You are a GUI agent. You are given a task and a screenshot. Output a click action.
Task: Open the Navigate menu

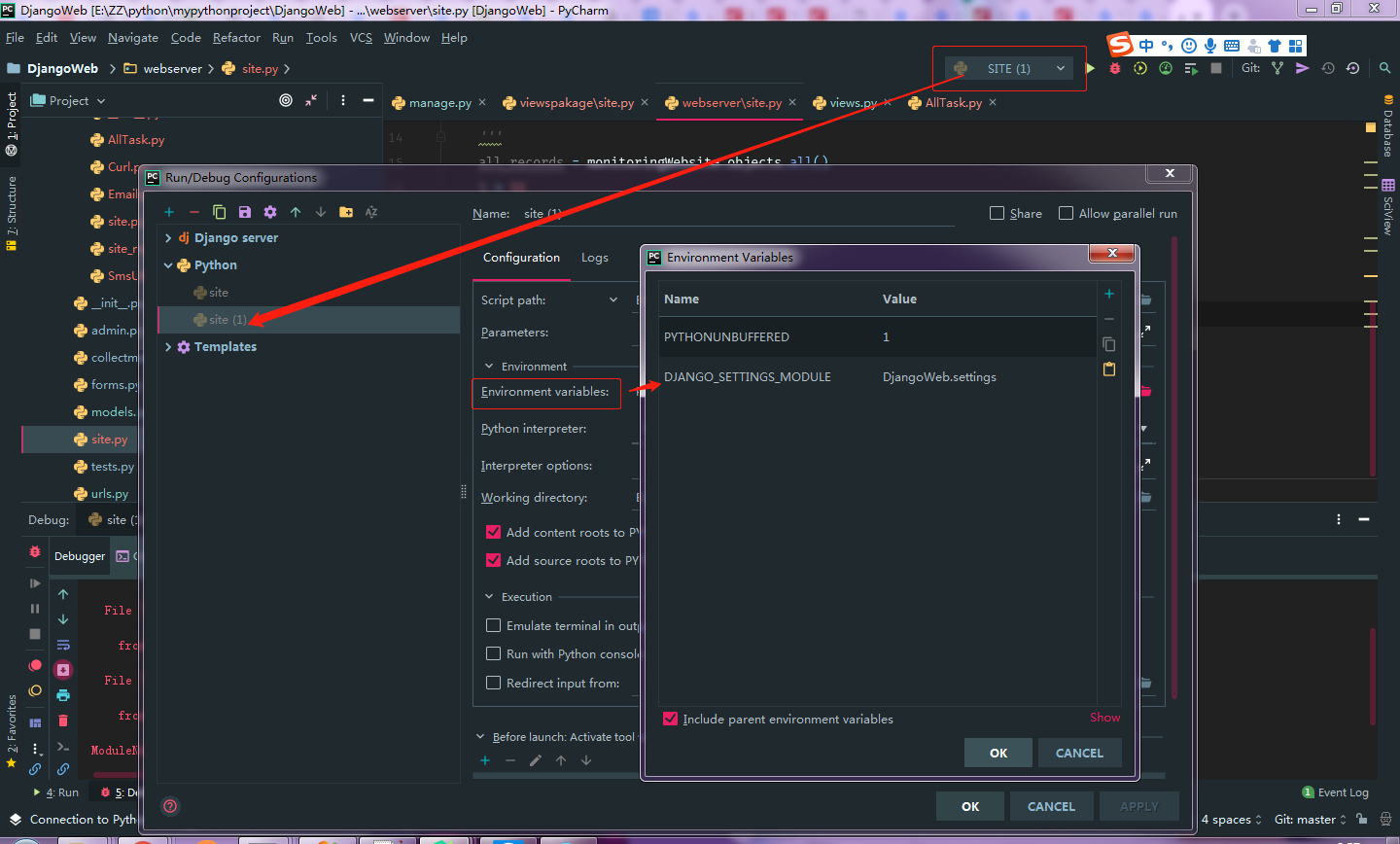(133, 38)
